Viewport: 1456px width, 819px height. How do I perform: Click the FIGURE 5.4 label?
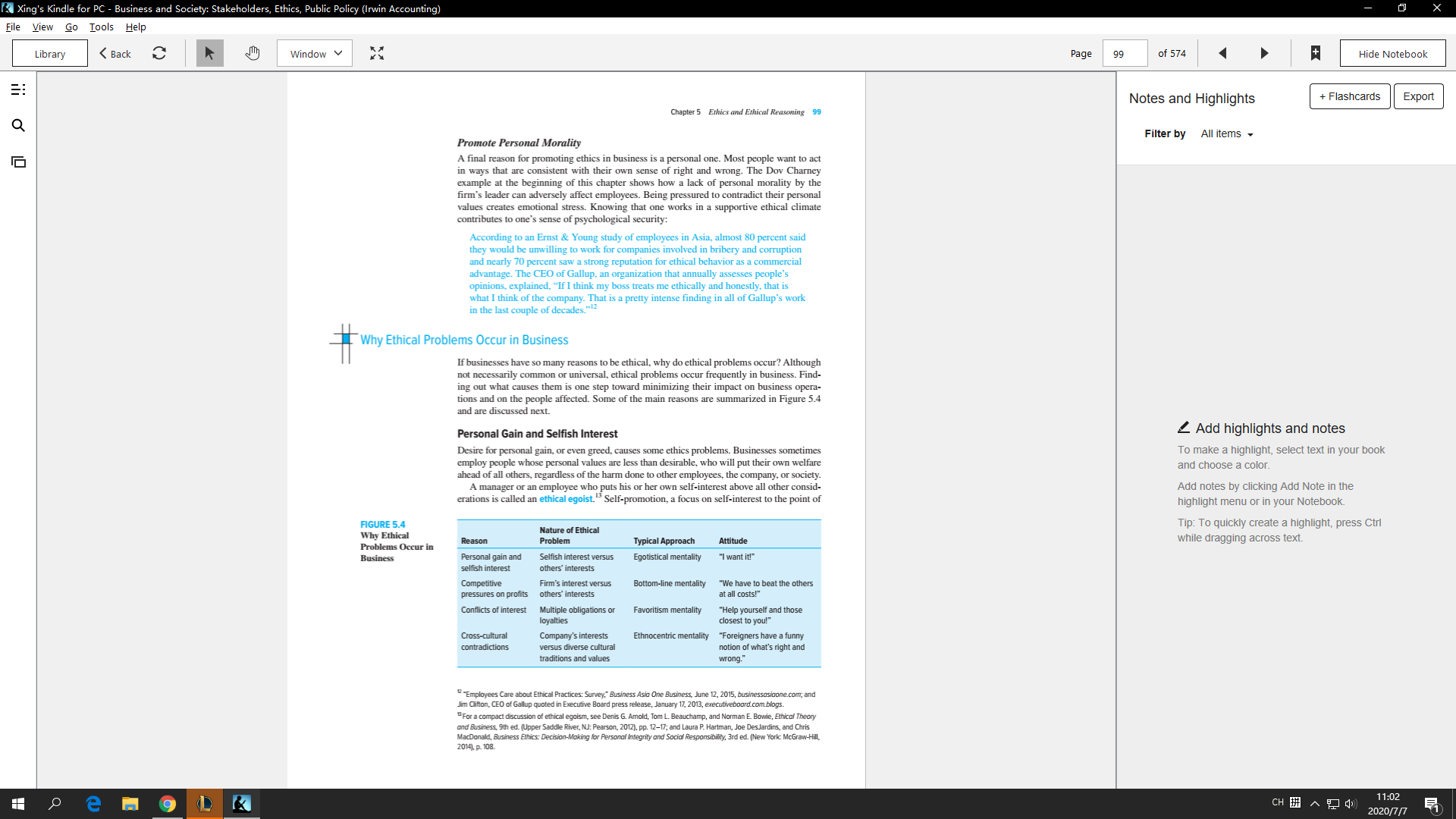(383, 524)
